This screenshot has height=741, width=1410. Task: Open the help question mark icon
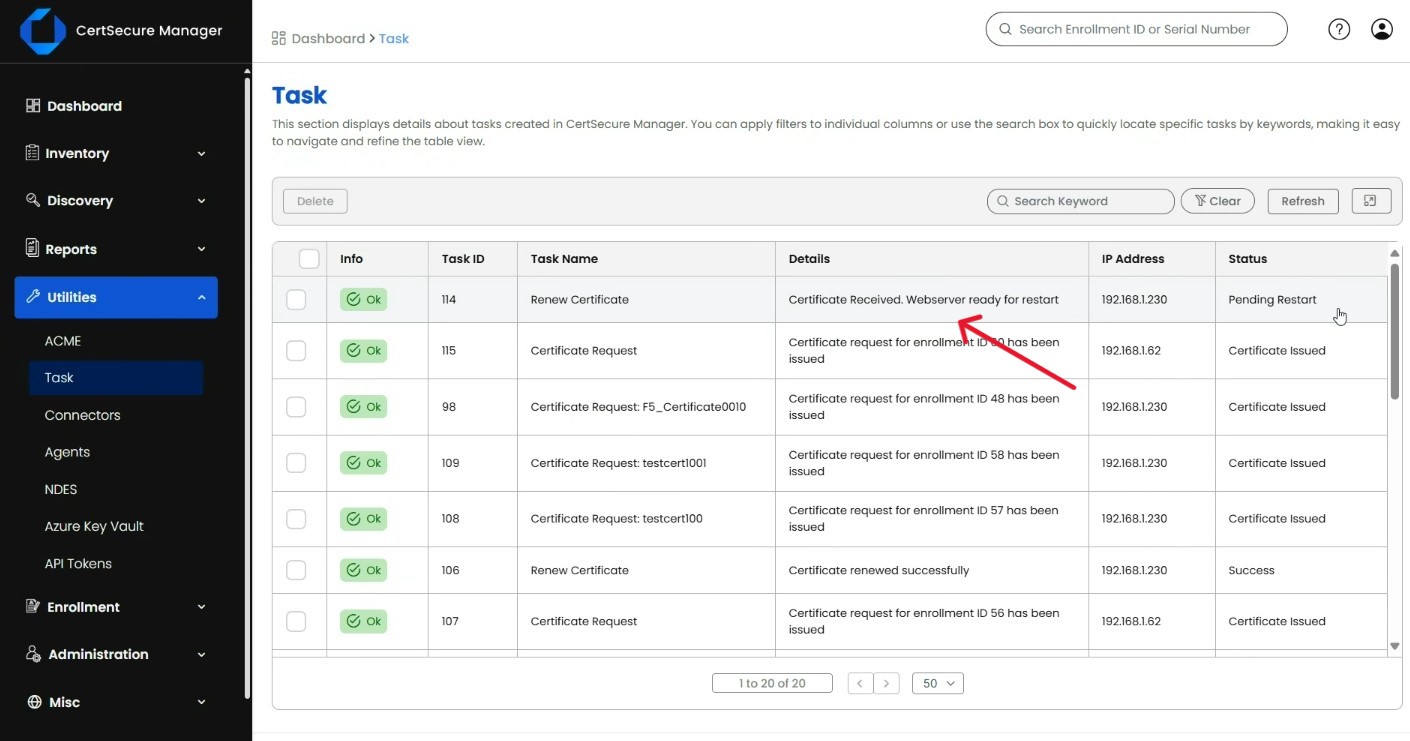1339,29
